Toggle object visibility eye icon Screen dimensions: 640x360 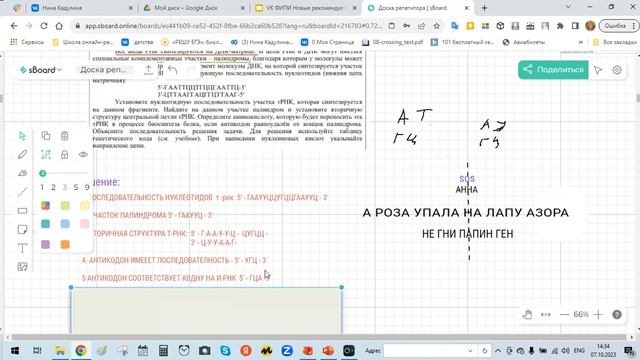83,155
